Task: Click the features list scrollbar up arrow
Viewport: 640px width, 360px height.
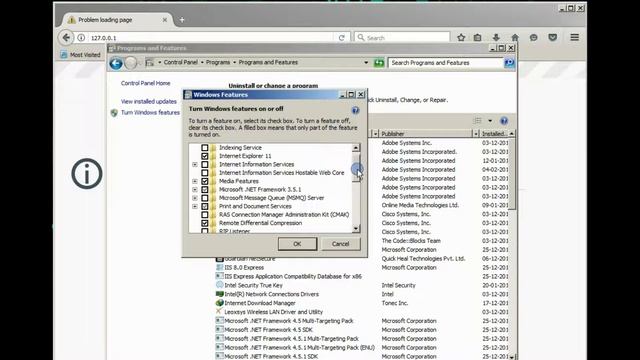Action: [x=356, y=148]
